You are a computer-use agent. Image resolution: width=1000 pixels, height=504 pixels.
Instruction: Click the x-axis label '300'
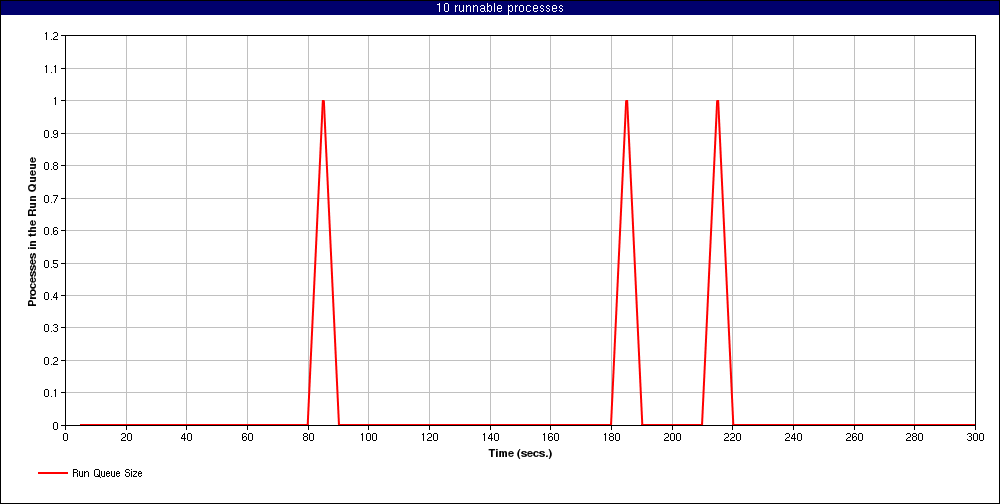[975, 437]
